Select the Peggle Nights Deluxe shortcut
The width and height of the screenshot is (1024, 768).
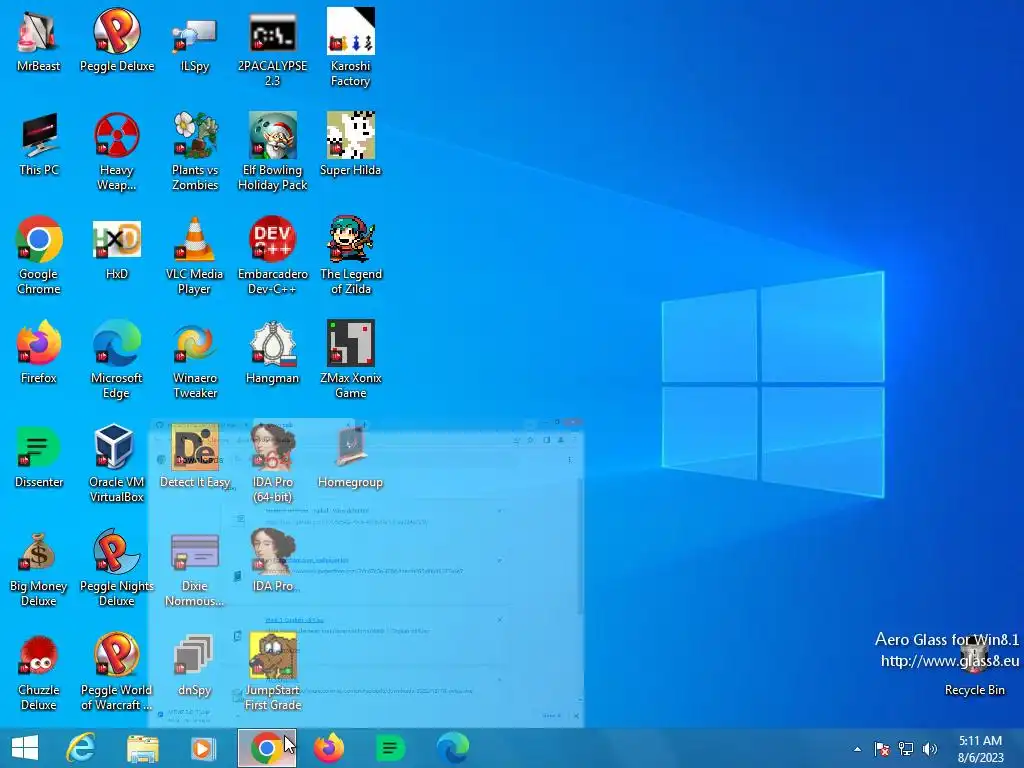click(117, 567)
